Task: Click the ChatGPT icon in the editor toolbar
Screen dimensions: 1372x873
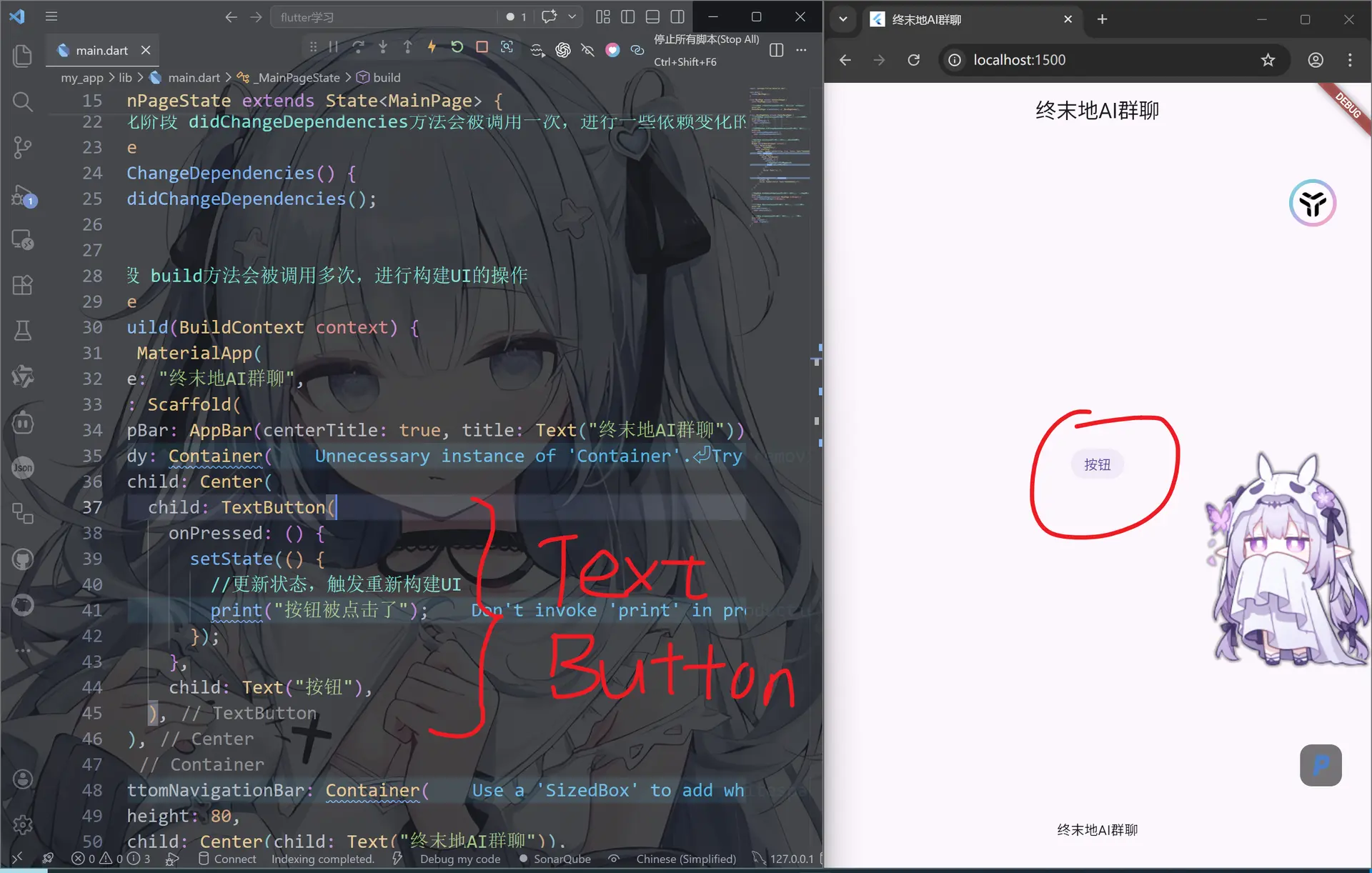Action: [x=563, y=50]
